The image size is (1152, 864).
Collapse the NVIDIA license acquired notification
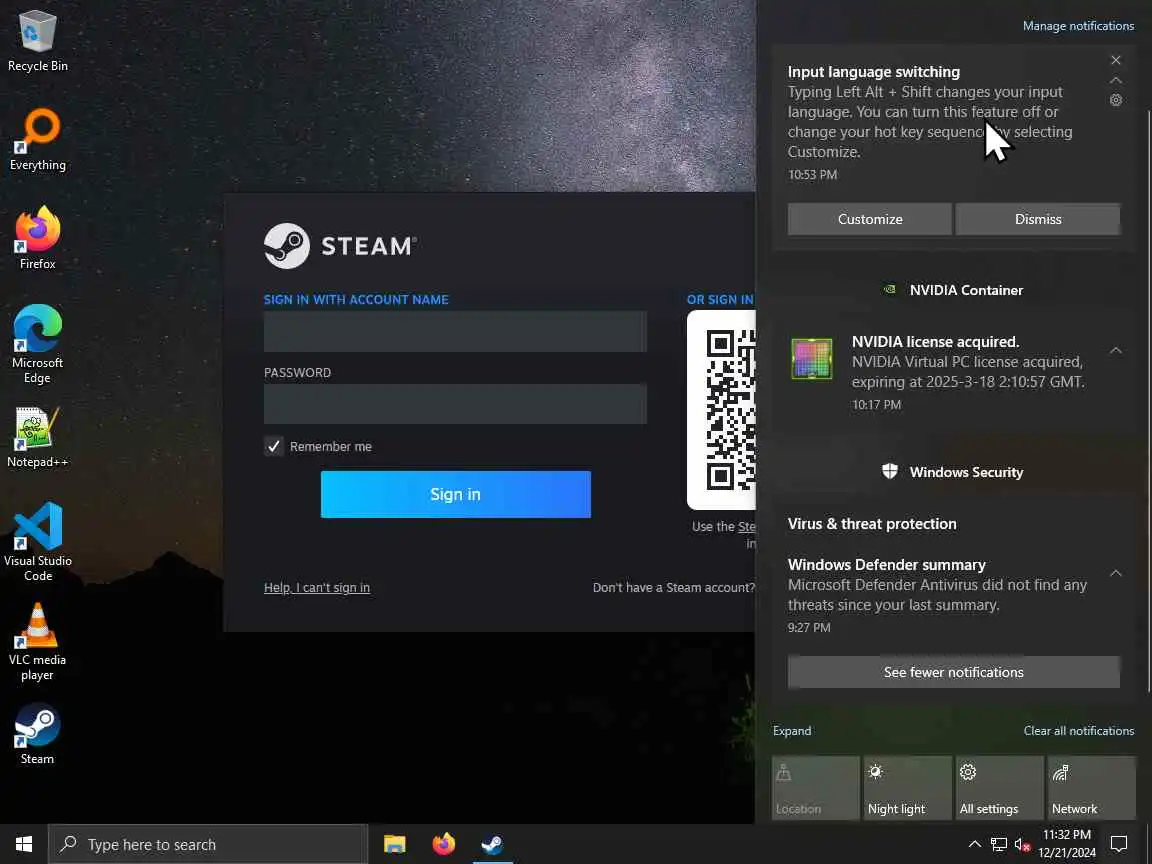coord(1116,350)
